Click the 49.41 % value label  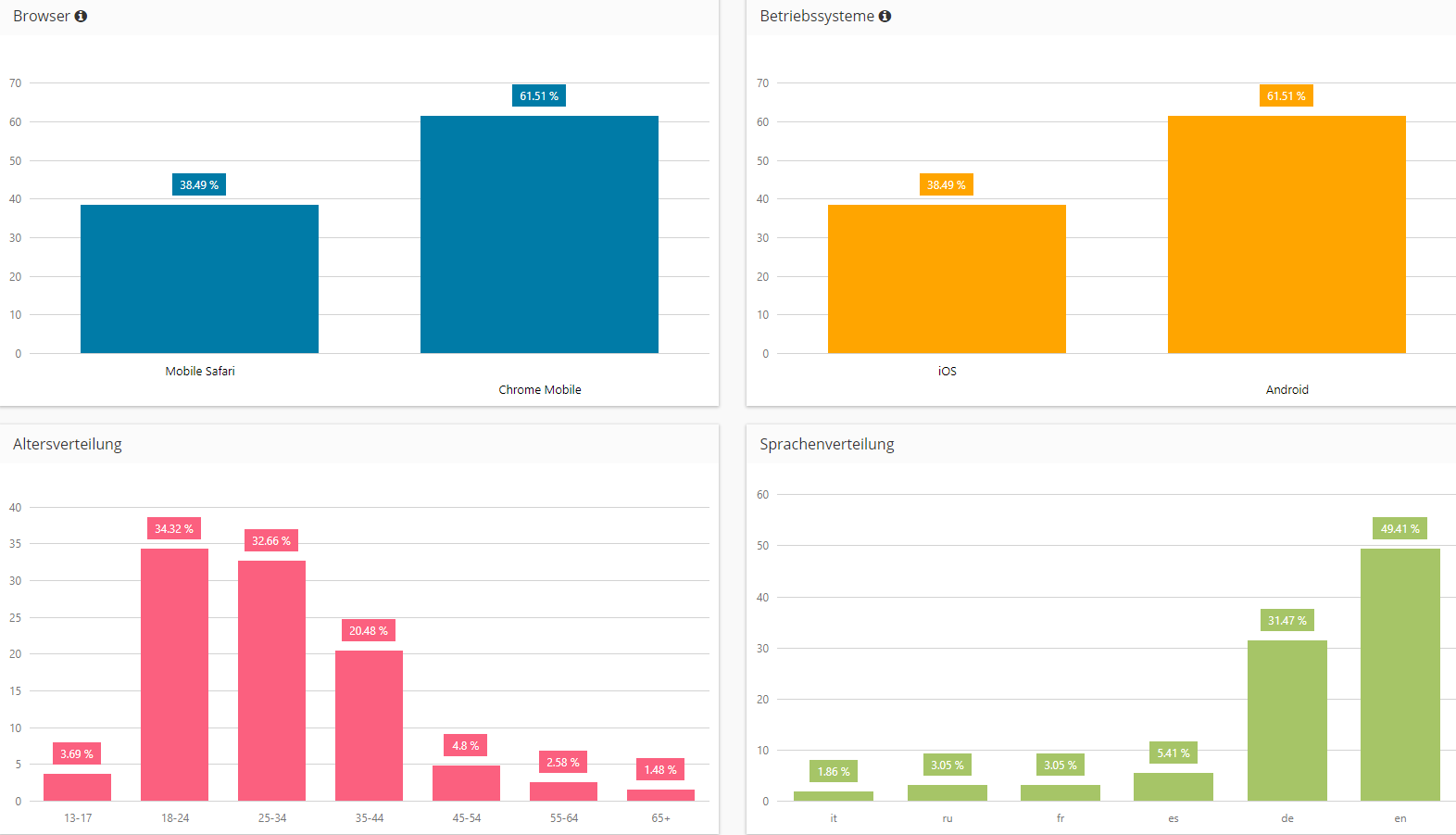click(1400, 528)
